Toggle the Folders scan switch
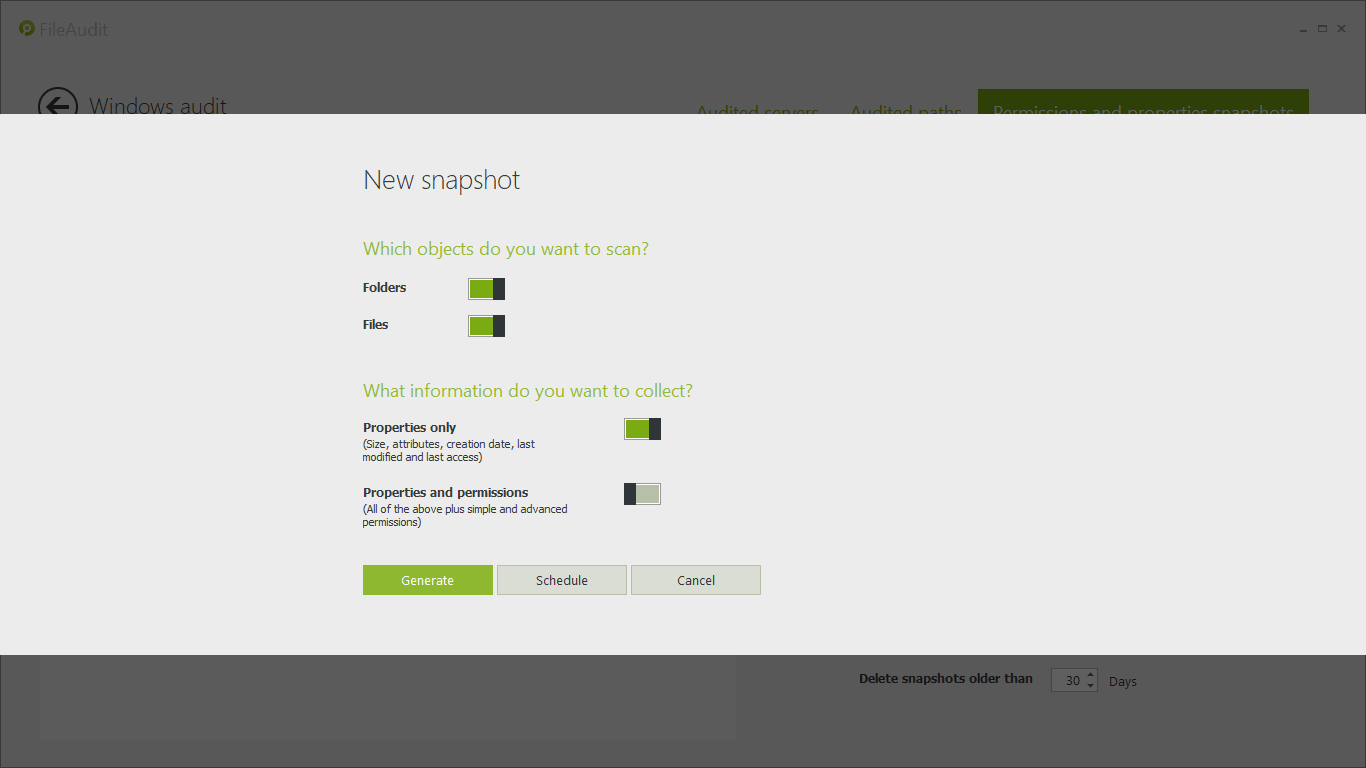This screenshot has width=1366, height=768. point(486,289)
